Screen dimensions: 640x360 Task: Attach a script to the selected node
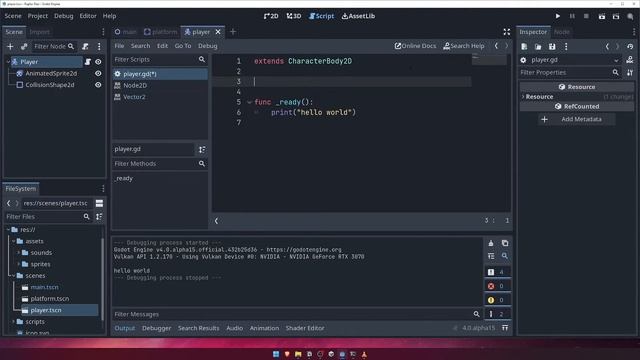[85, 47]
